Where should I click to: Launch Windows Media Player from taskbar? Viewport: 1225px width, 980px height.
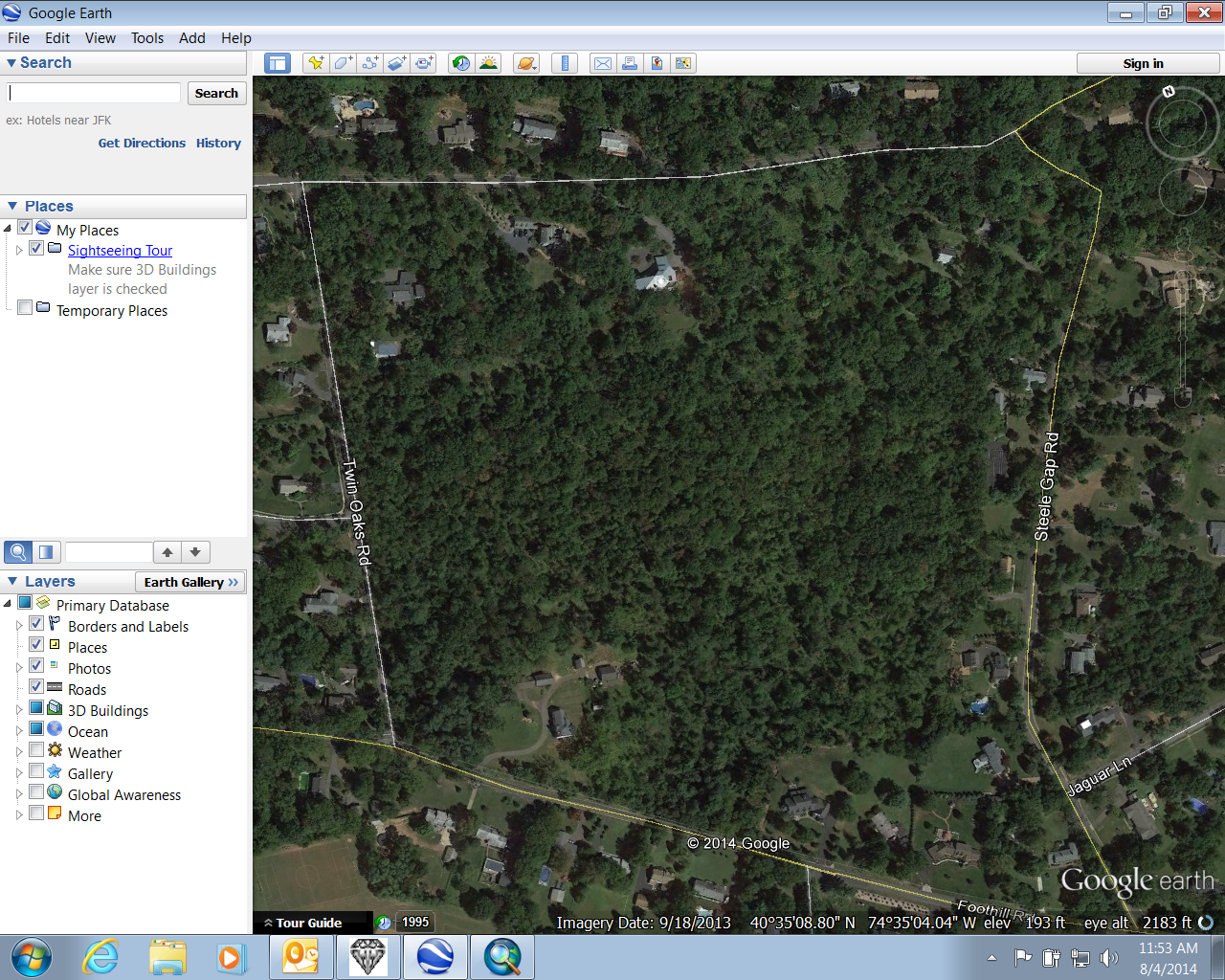(230, 957)
